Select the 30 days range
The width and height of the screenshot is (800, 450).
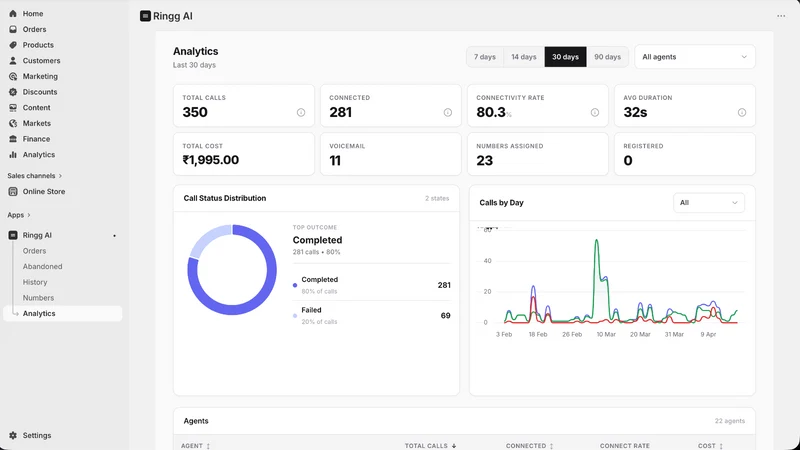(x=565, y=57)
